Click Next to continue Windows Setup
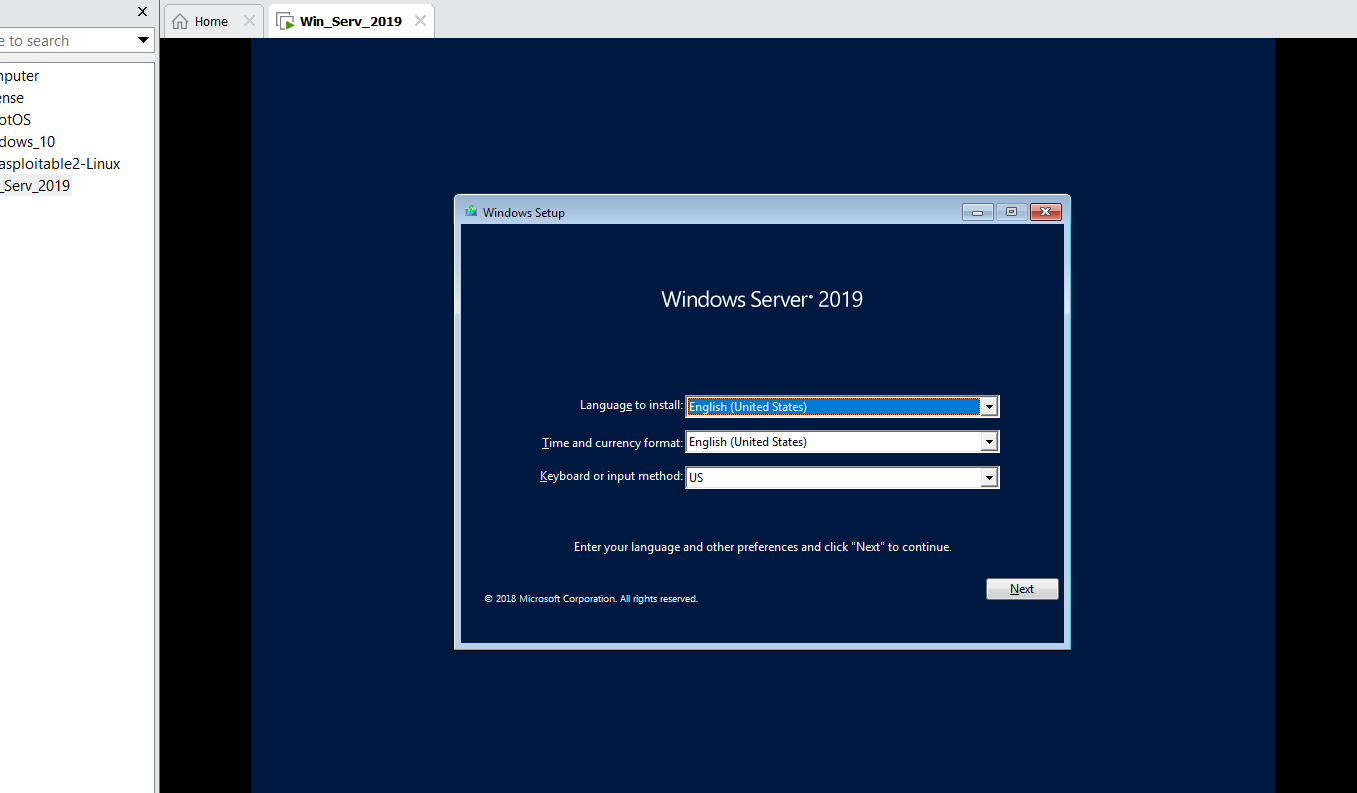Screen dimensions: 1357x793 [1022, 589]
